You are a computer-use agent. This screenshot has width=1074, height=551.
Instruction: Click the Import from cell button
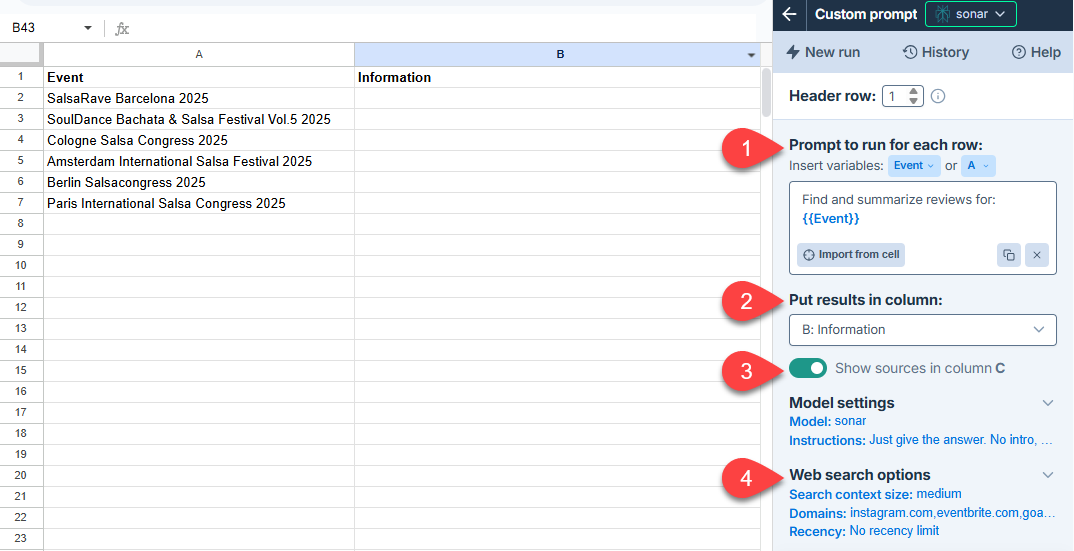coord(851,254)
